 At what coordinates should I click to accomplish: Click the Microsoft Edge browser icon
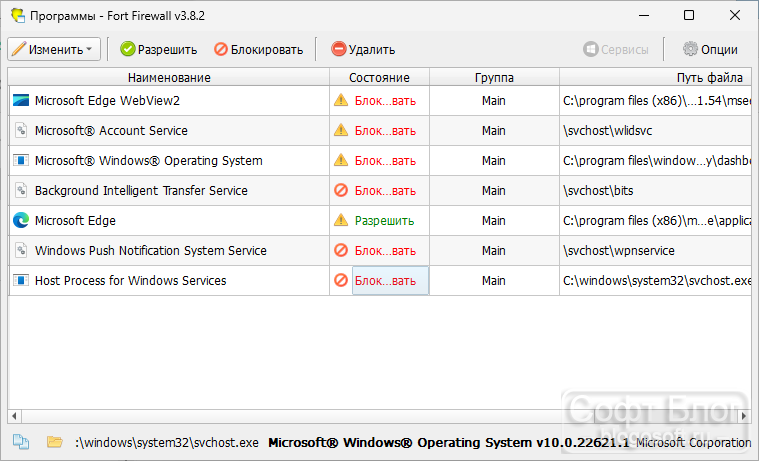[x=21, y=220]
